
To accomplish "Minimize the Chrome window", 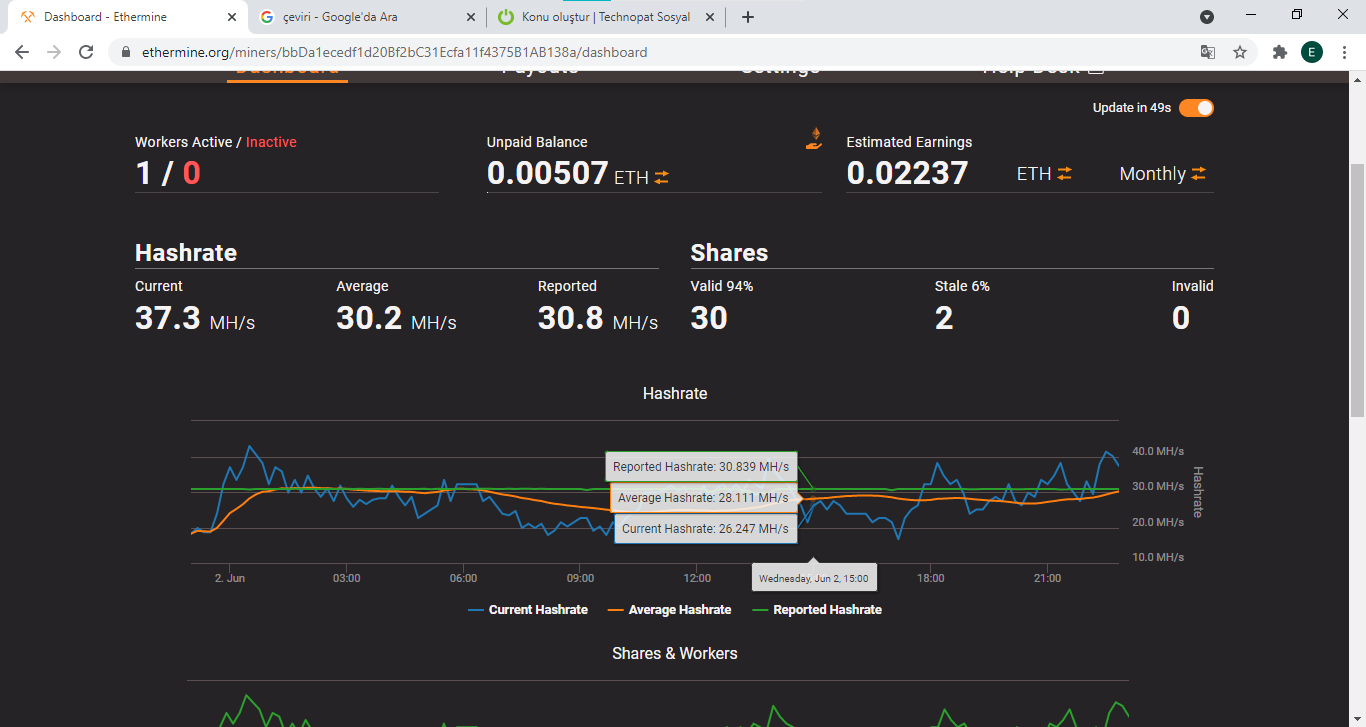I will tap(1251, 14).
